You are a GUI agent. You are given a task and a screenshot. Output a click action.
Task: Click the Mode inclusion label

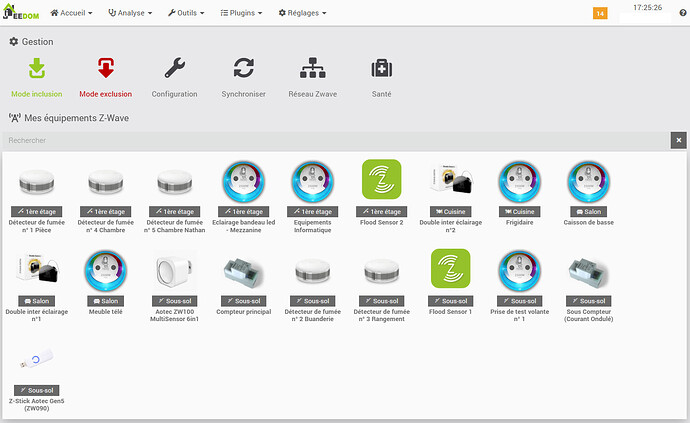point(37,94)
